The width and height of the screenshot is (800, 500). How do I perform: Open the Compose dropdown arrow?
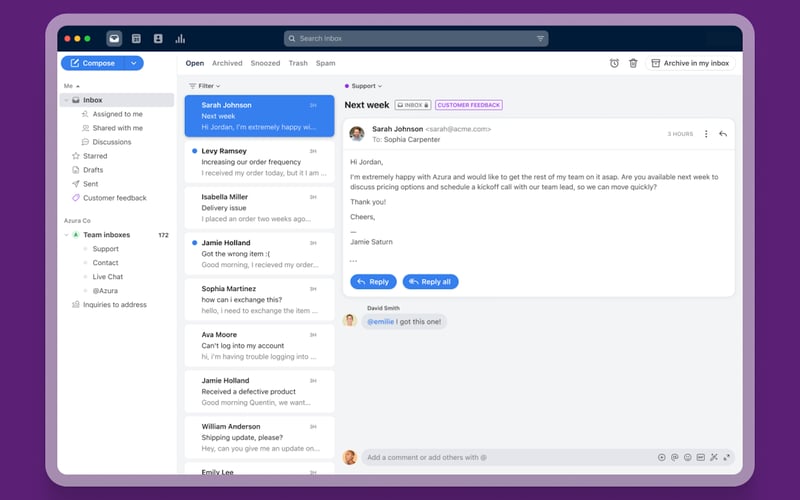pyautogui.click(x=134, y=63)
